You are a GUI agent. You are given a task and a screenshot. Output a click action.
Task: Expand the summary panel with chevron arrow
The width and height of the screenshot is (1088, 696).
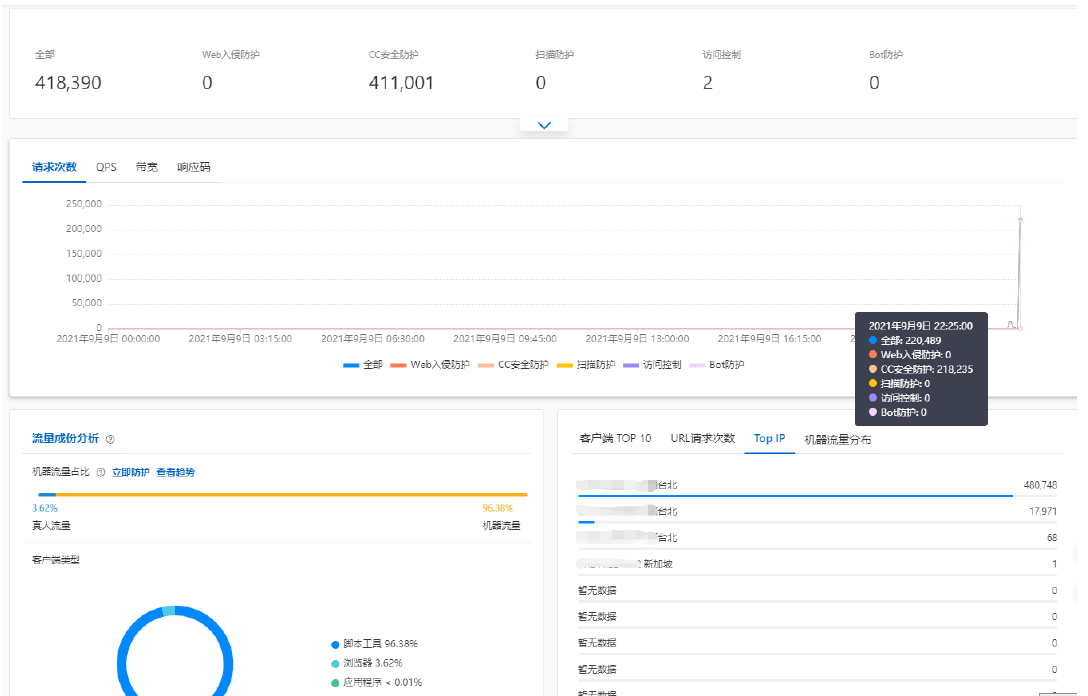(x=544, y=125)
